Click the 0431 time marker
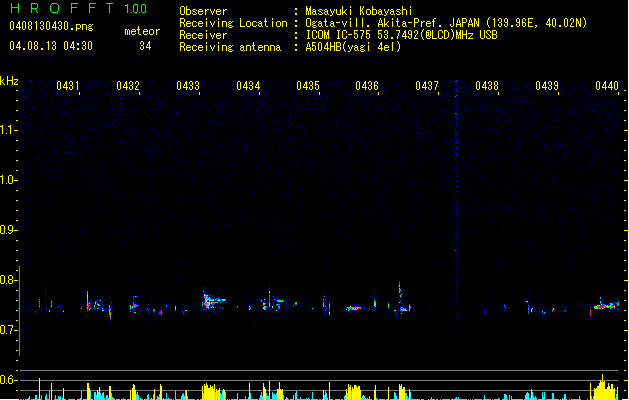 [67, 86]
